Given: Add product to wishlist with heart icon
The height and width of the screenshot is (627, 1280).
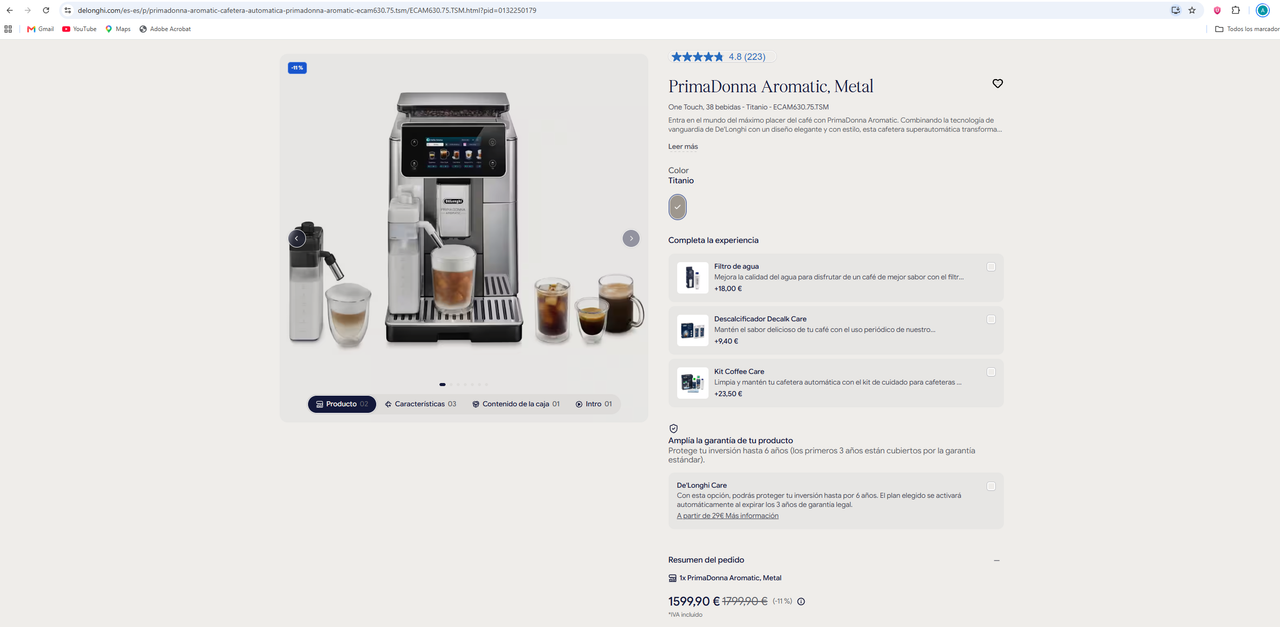Looking at the screenshot, I should pyautogui.click(x=997, y=84).
